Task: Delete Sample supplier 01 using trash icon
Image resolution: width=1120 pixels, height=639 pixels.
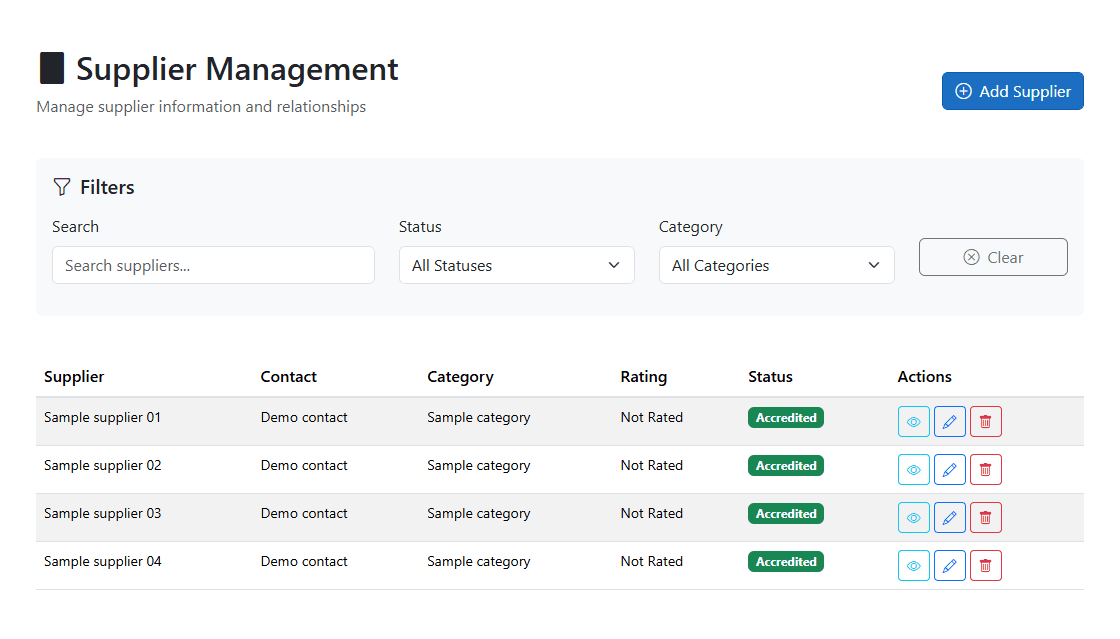Action: click(986, 421)
